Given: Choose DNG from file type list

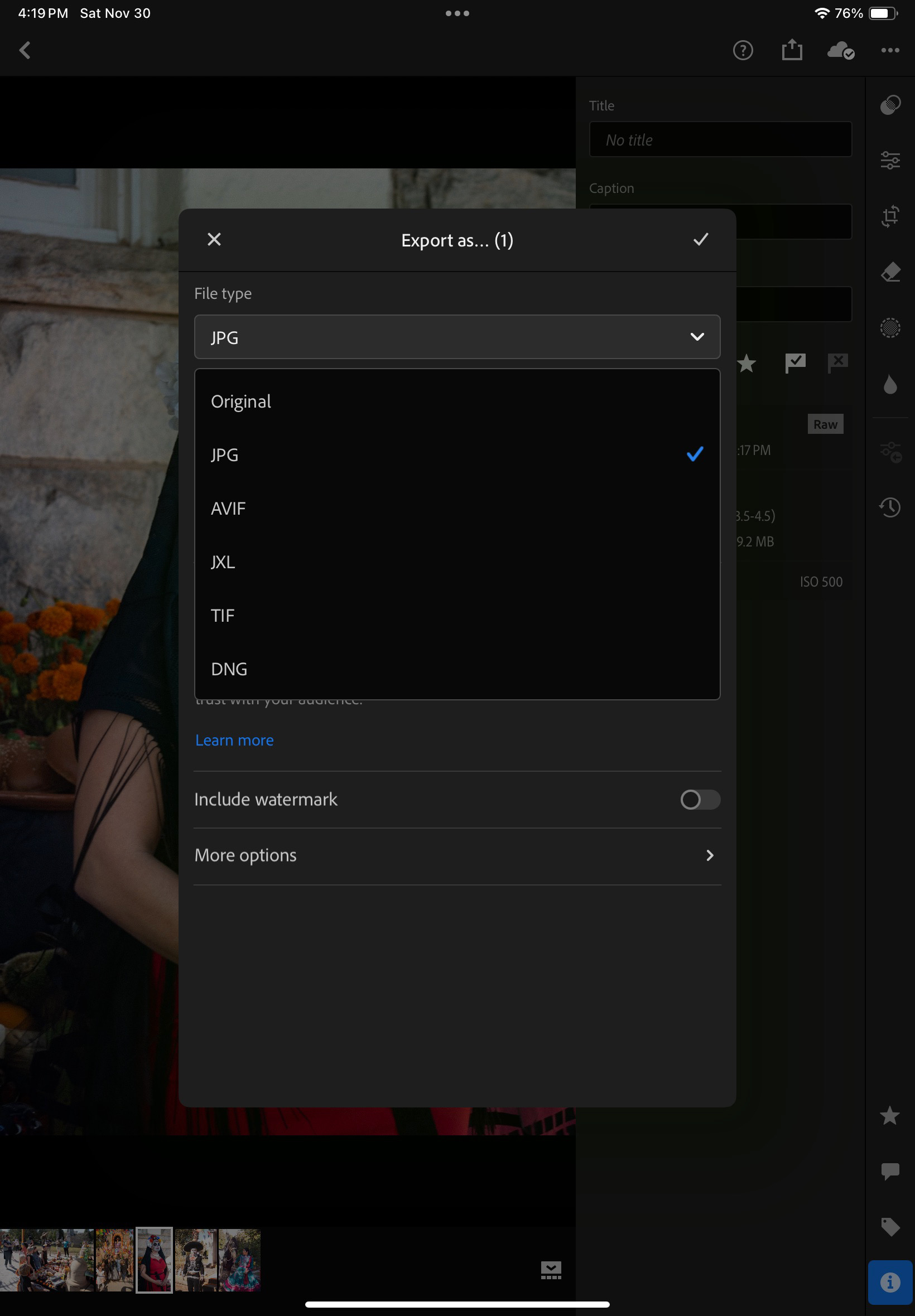Looking at the screenshot, I should (x=229, y=669).
